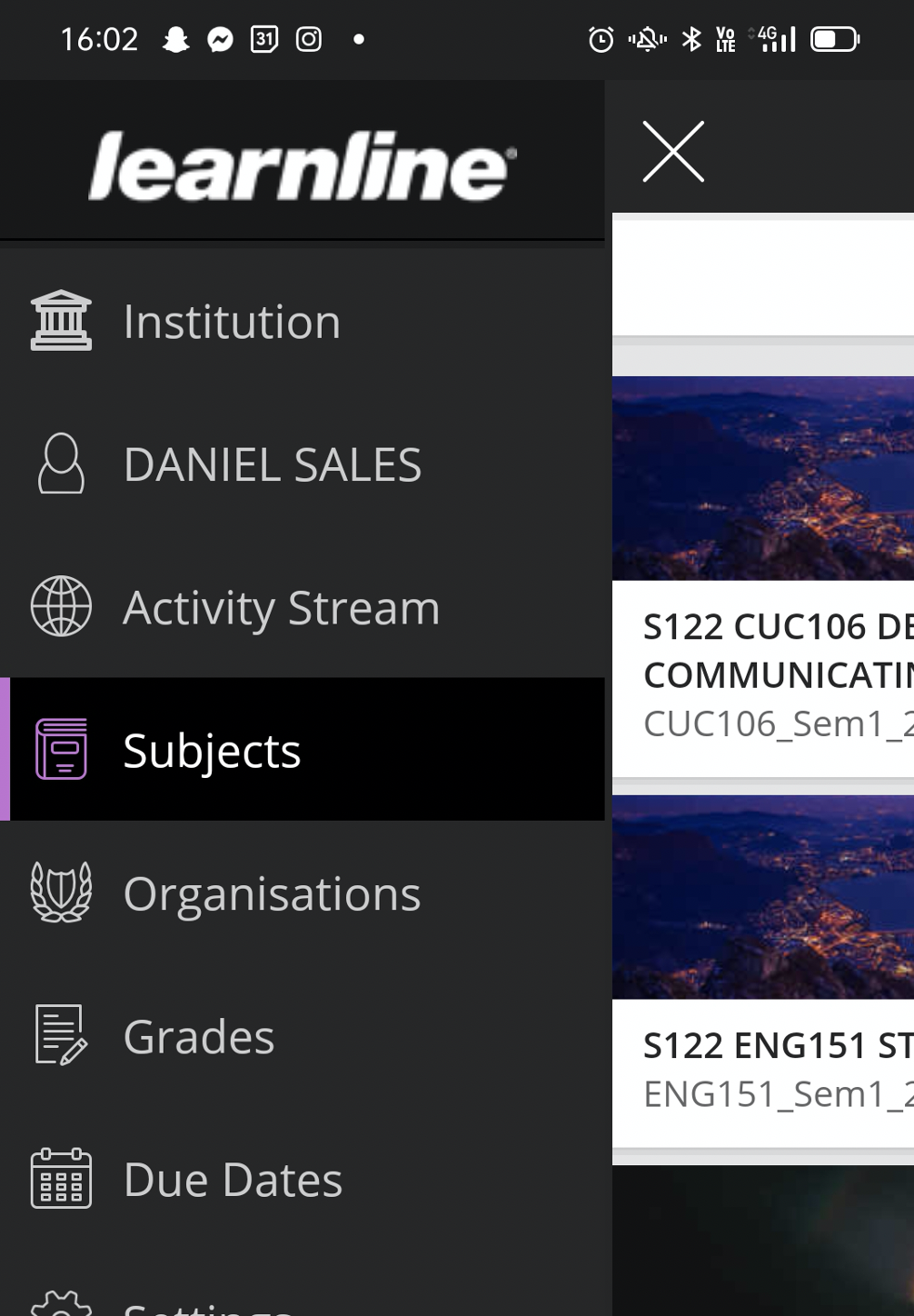
Task: Tap the Institution building icon
Action: [x=61, y=321]
